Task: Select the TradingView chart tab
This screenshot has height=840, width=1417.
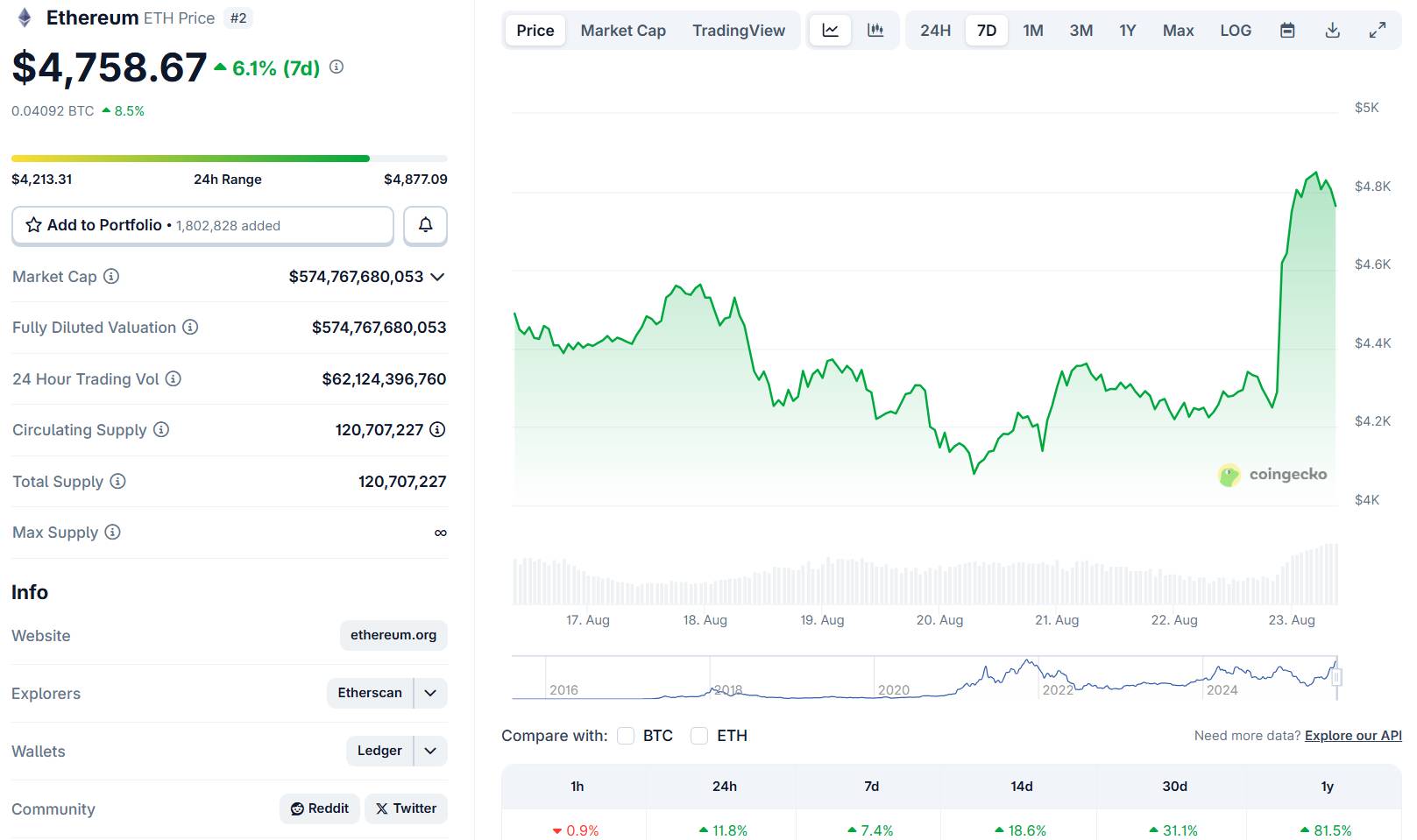Action: point(739,31)
